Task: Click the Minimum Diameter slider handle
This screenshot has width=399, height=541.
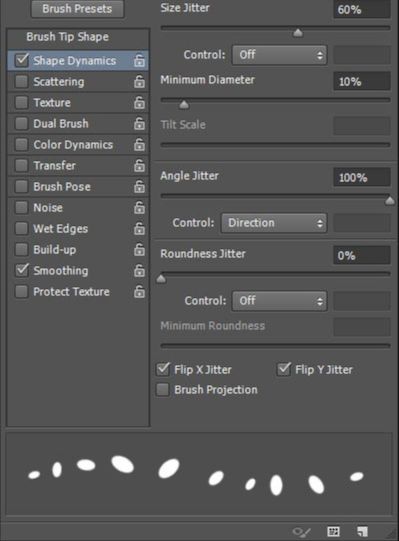Action: (x=184, y=104)
